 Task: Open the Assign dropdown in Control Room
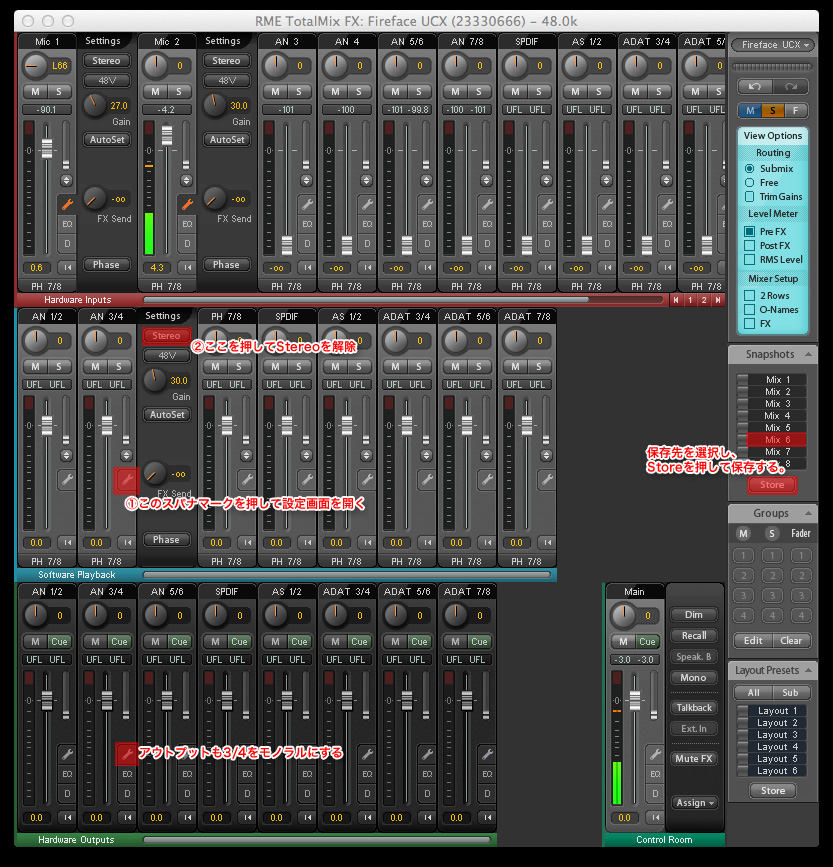pyautogui.click(x=694, y=802)
